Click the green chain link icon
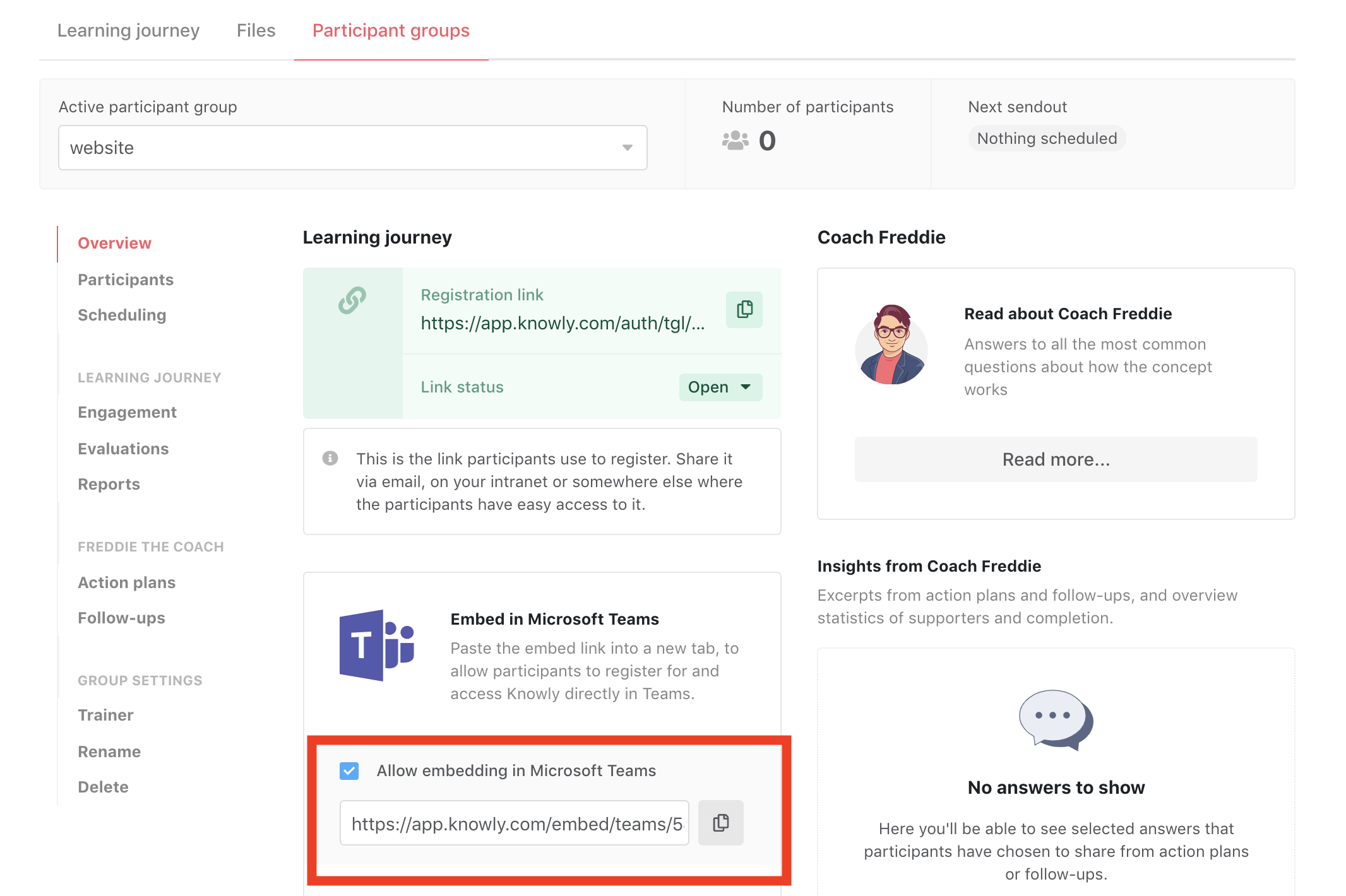Image resolution: width=1346 pixels, height=896 pixels. click(352, 300)
